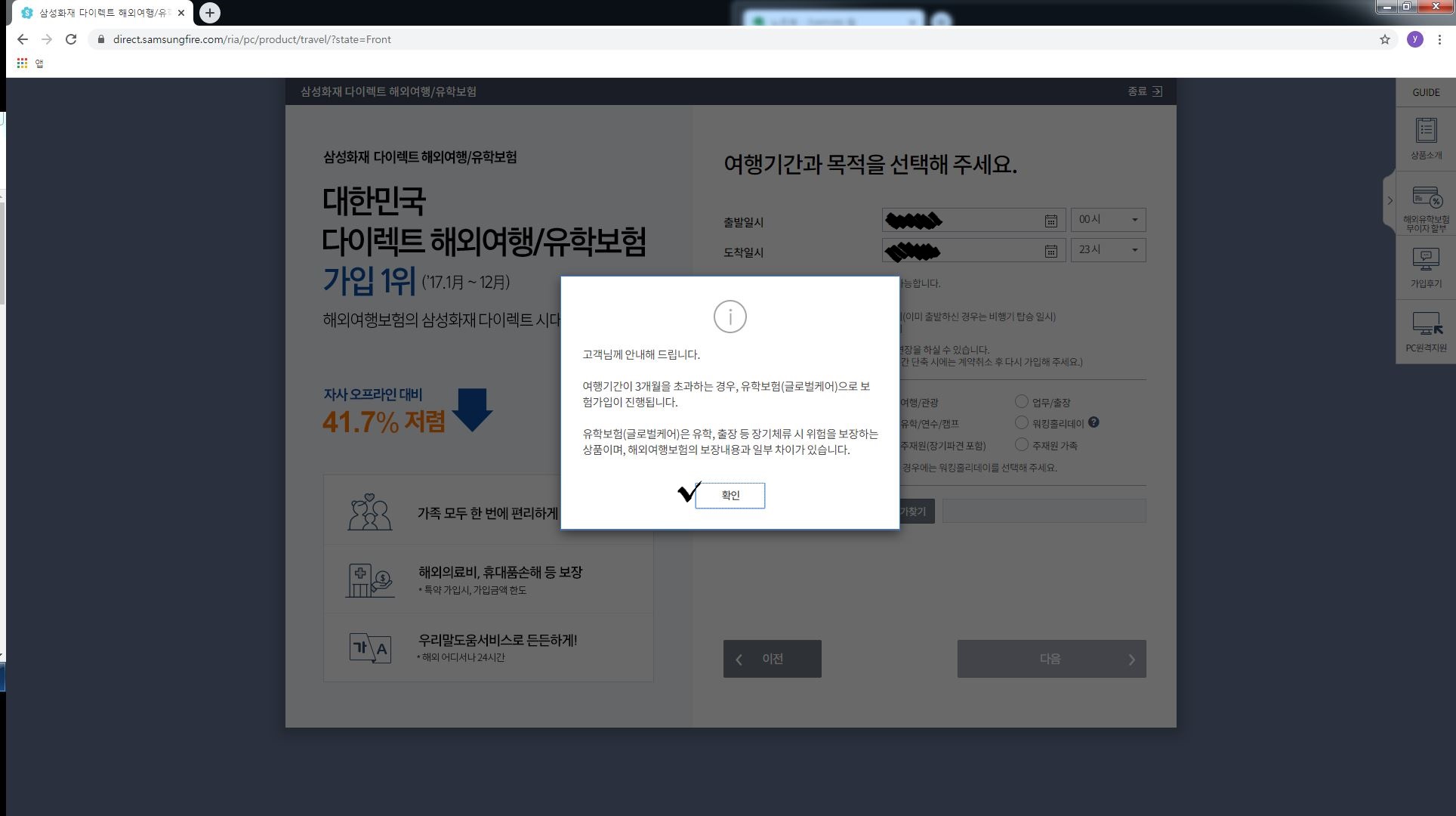1456x816 pixels.
Task: Click the browser back arrow
Action: pos(23,39)
